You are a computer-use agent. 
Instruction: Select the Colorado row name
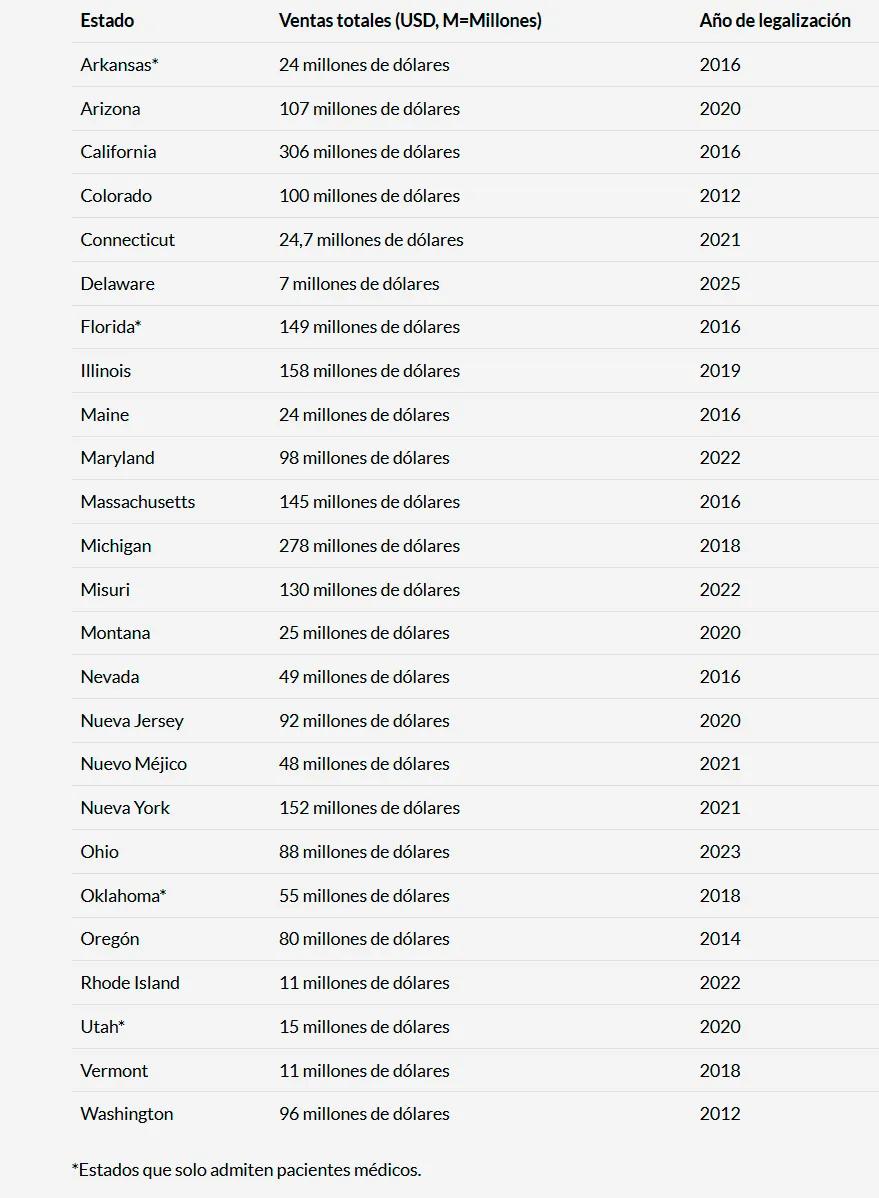pos(116,196)
